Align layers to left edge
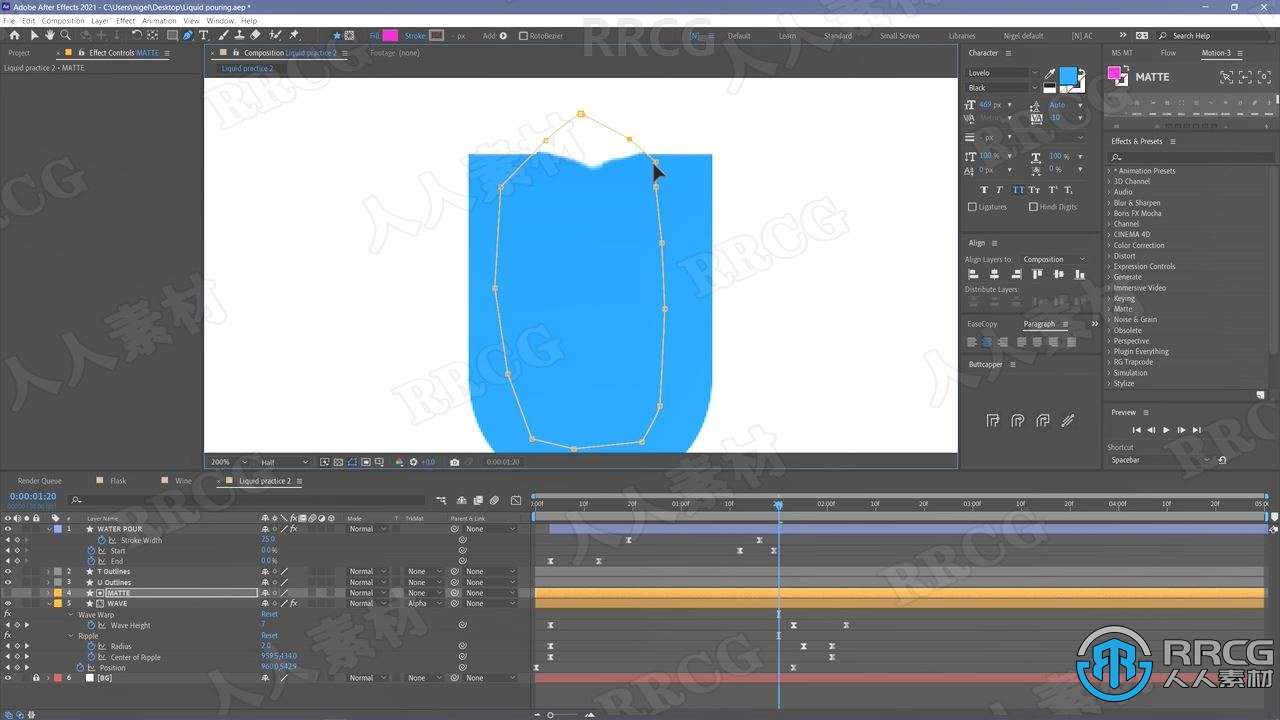 point(973,274)
